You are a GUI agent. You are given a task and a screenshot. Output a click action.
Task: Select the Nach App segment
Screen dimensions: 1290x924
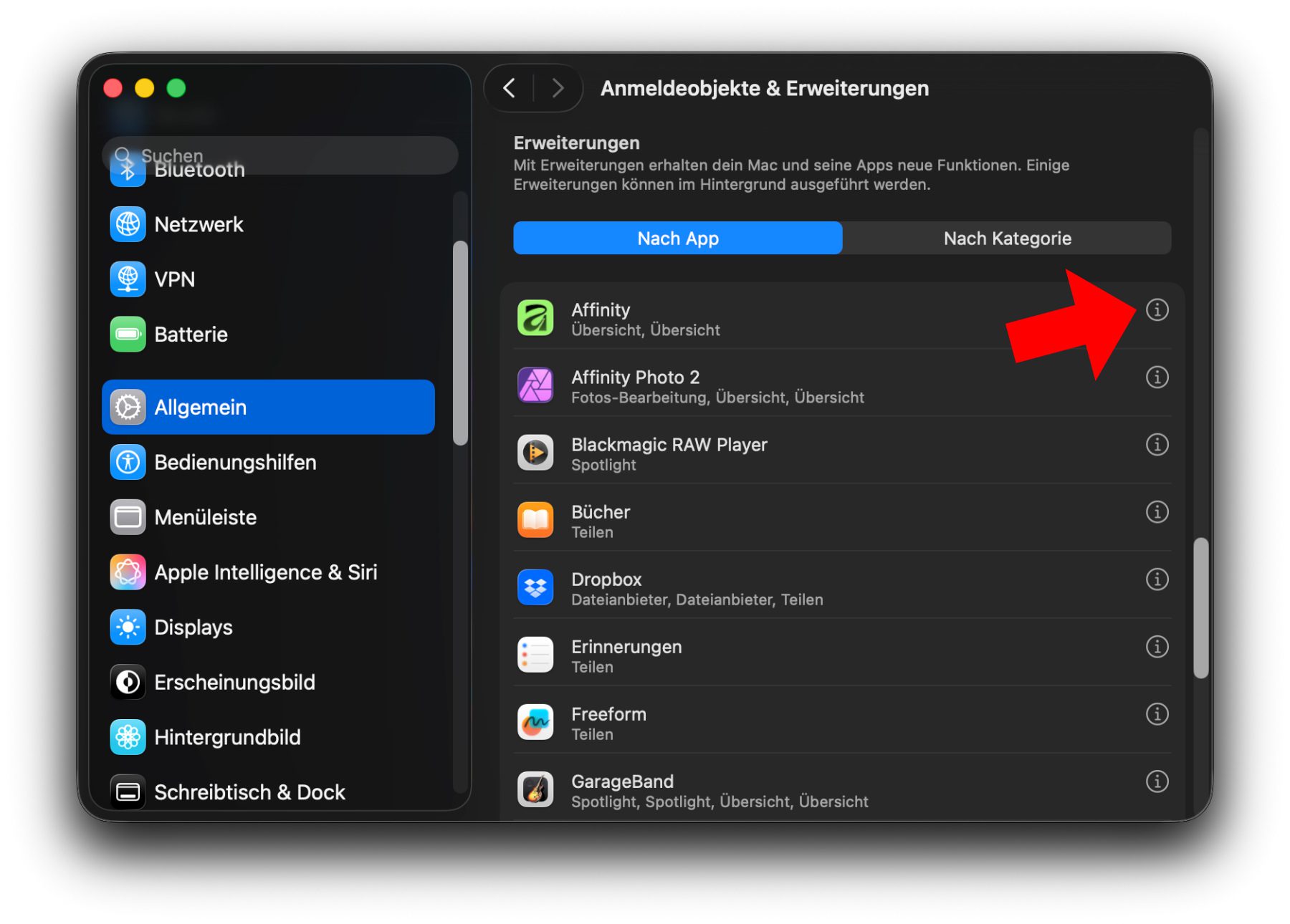tap(677, 239)
